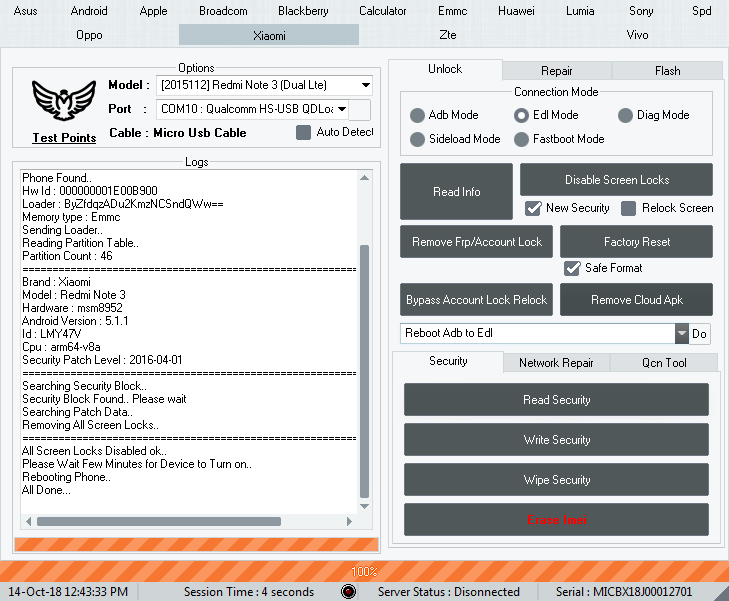Screen dimensions: 729x601
Task: Click the logs horizontal scrollbar thumb
Action: click(159, 522)
